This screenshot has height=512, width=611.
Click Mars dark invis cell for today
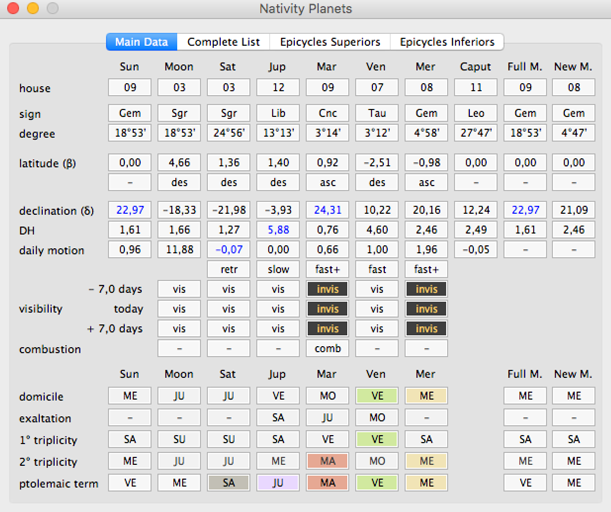pos(327,308)
